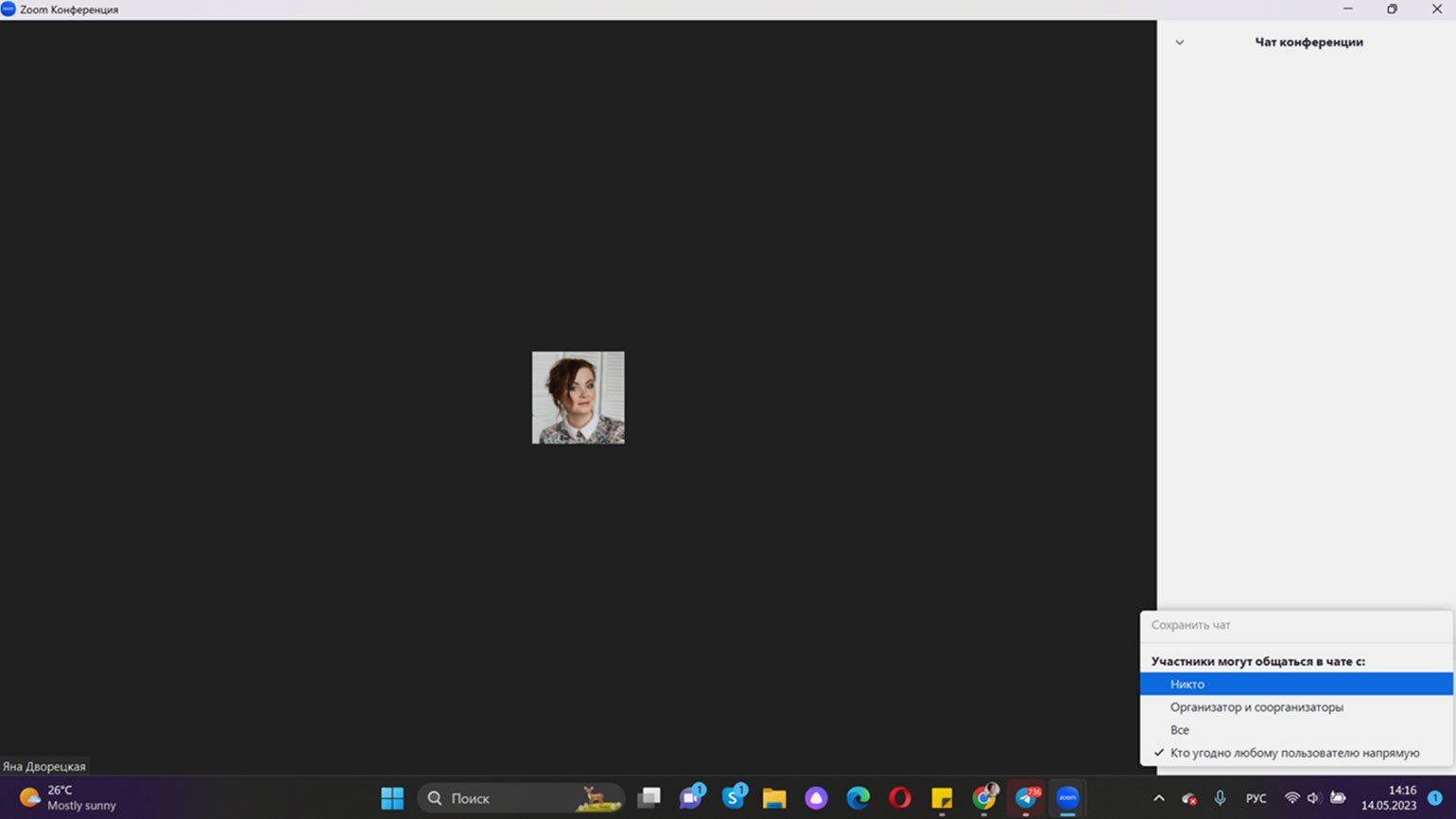Image resolution: width=1456 pixels, height=819 pixels.
Task: Switch input language 'РУС' indicator
Action: [x=1256, y=798]
